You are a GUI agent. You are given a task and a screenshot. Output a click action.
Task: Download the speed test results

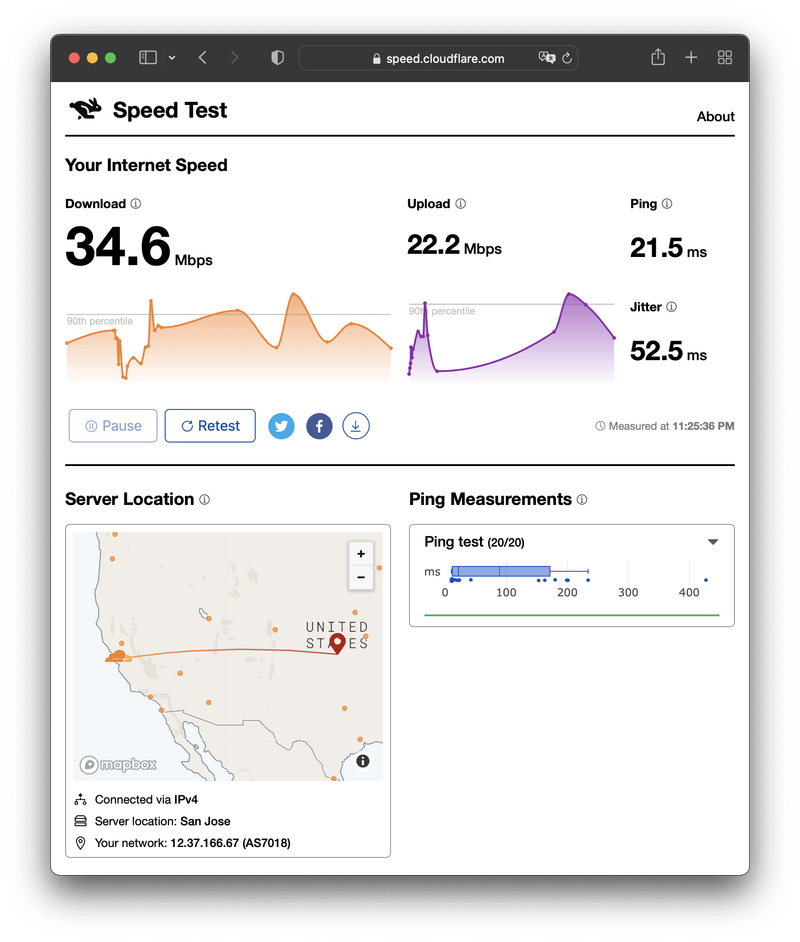coord(356,426)
